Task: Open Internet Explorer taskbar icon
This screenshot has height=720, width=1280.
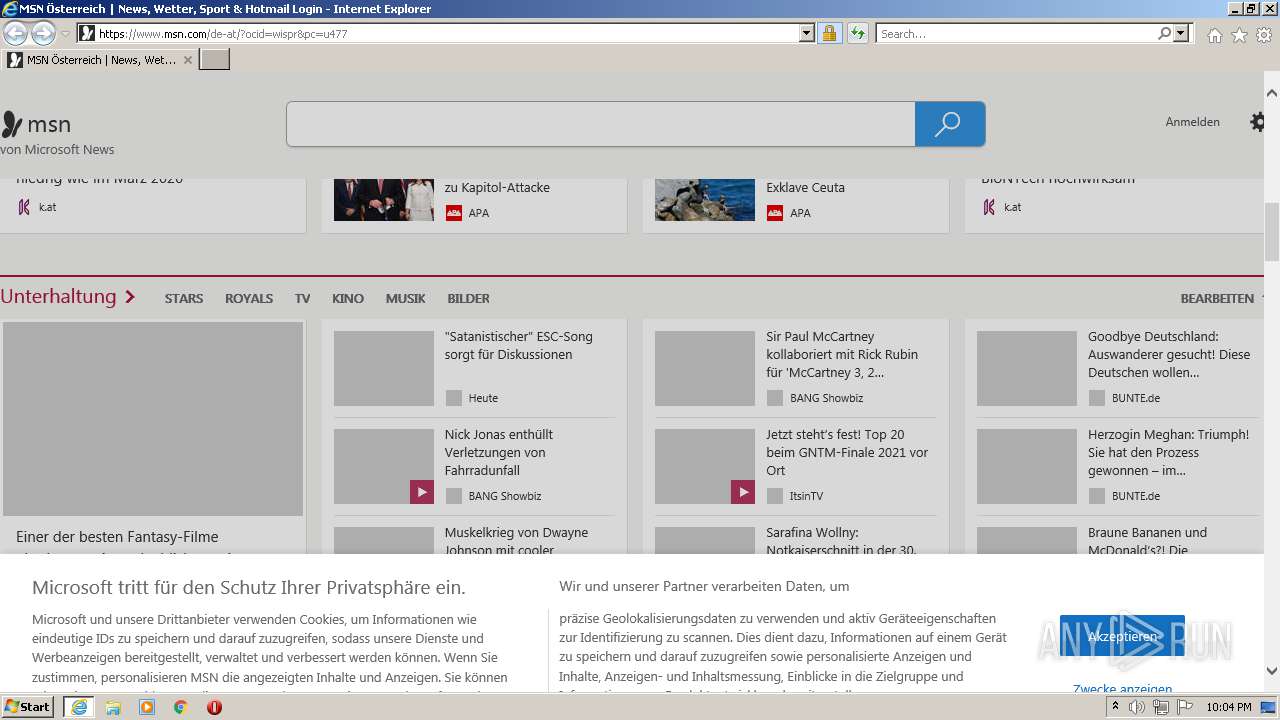Action: 78,707
